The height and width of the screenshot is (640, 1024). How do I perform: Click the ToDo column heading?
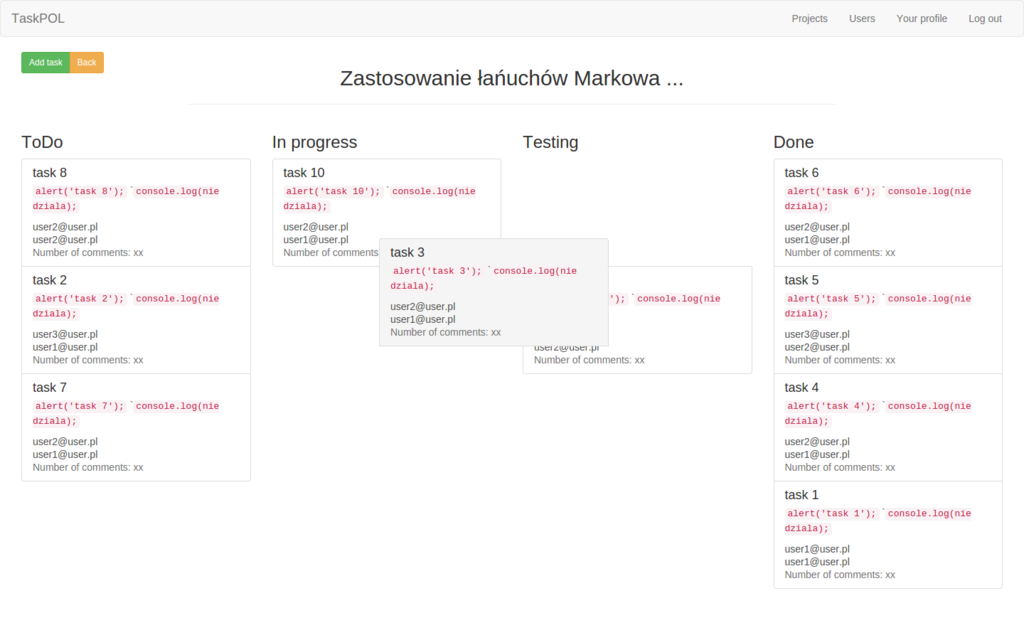click(x=42, y=142)
